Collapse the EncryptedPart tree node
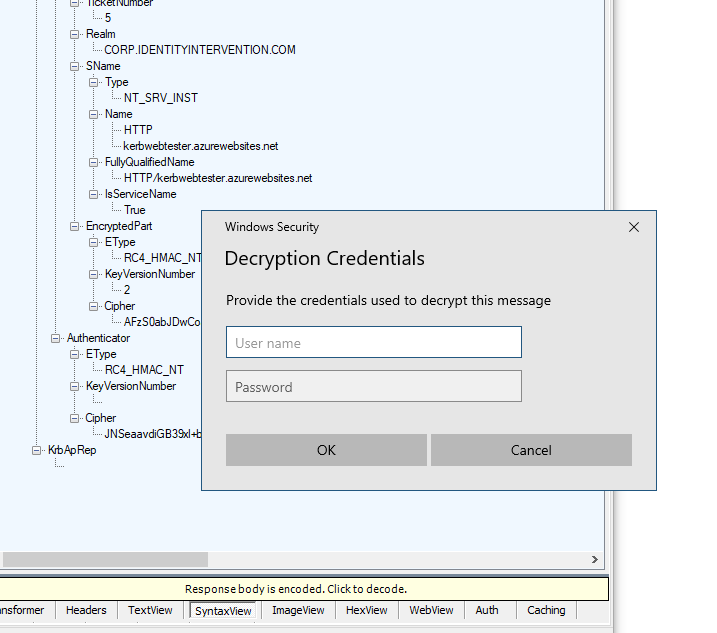 [75, 226]
